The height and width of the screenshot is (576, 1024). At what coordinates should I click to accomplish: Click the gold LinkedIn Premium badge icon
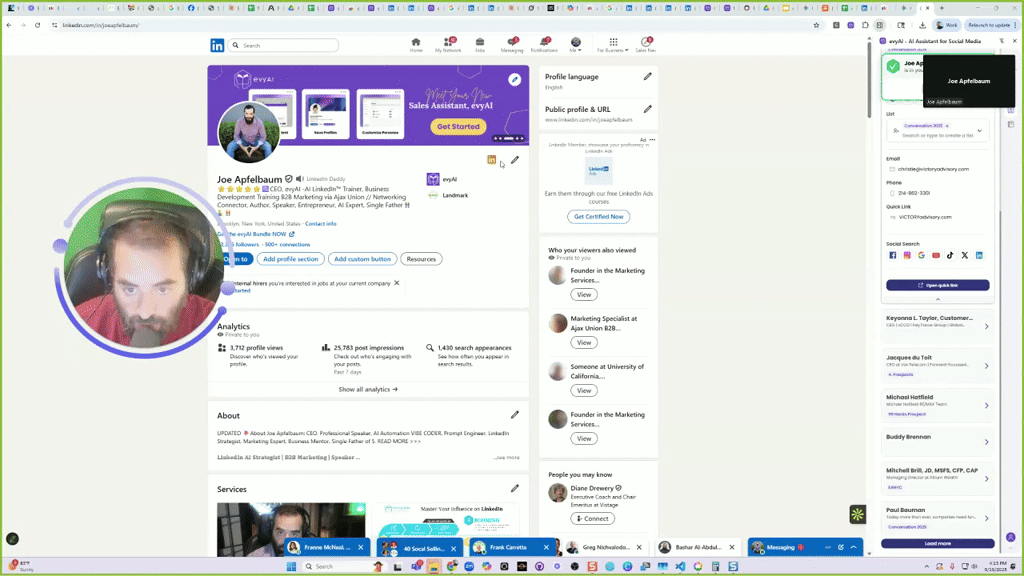[x=492, y=160]
